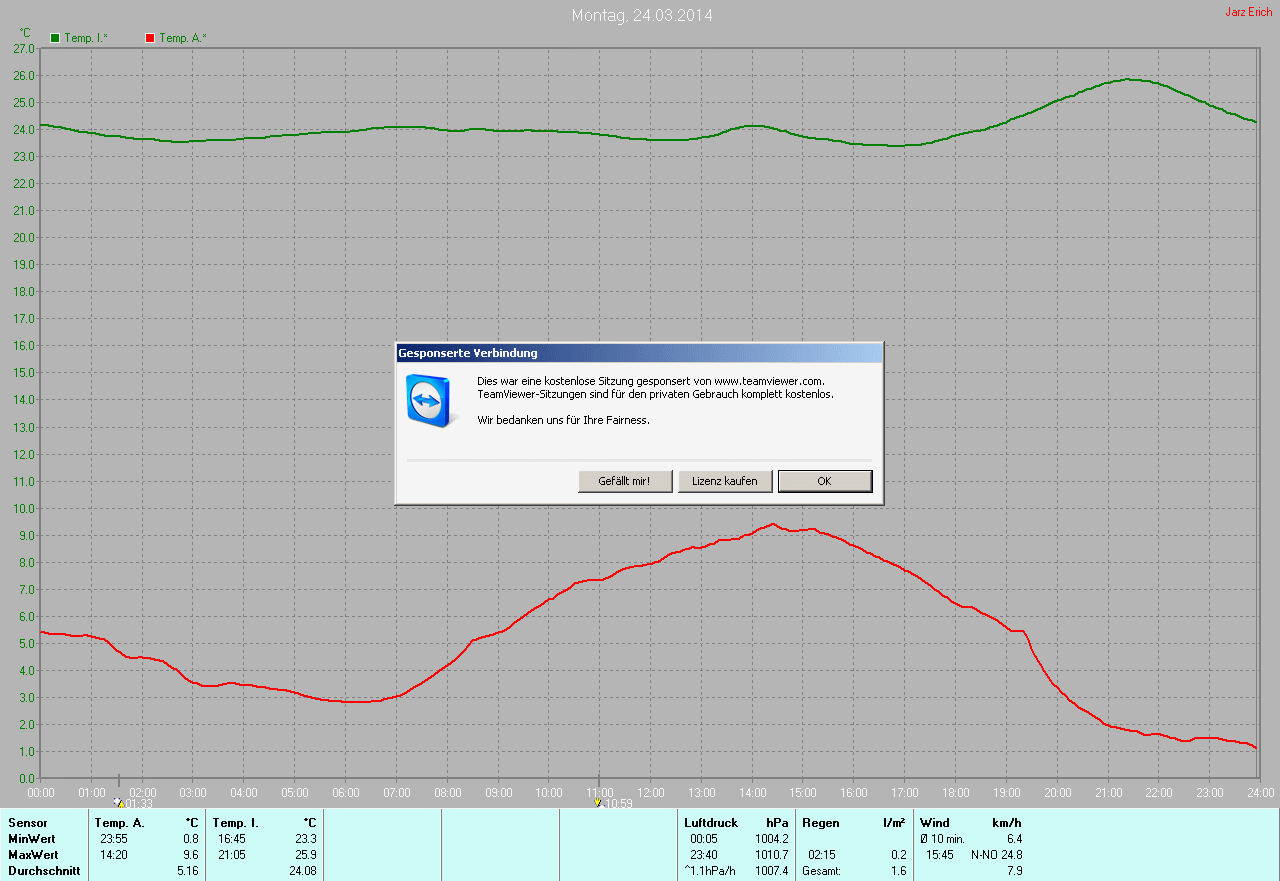The height and width of the screenshot is (881, 1280).
Task: Select the "MinWert" row label
Action: [x=32, y=839]
